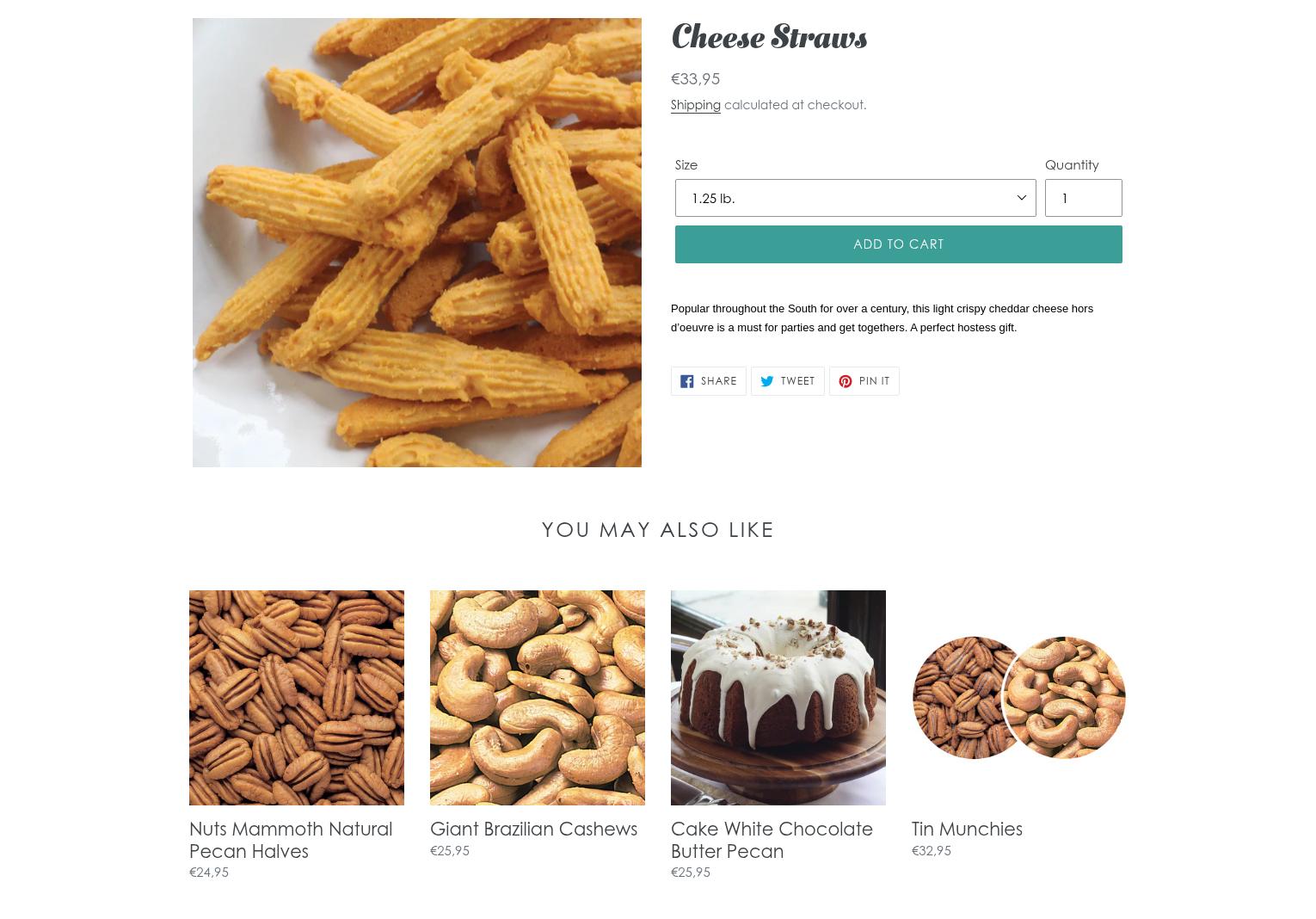
Task: Open the White Chocolate Butter Pecan cake image
Action: click(x=778, y=698)
